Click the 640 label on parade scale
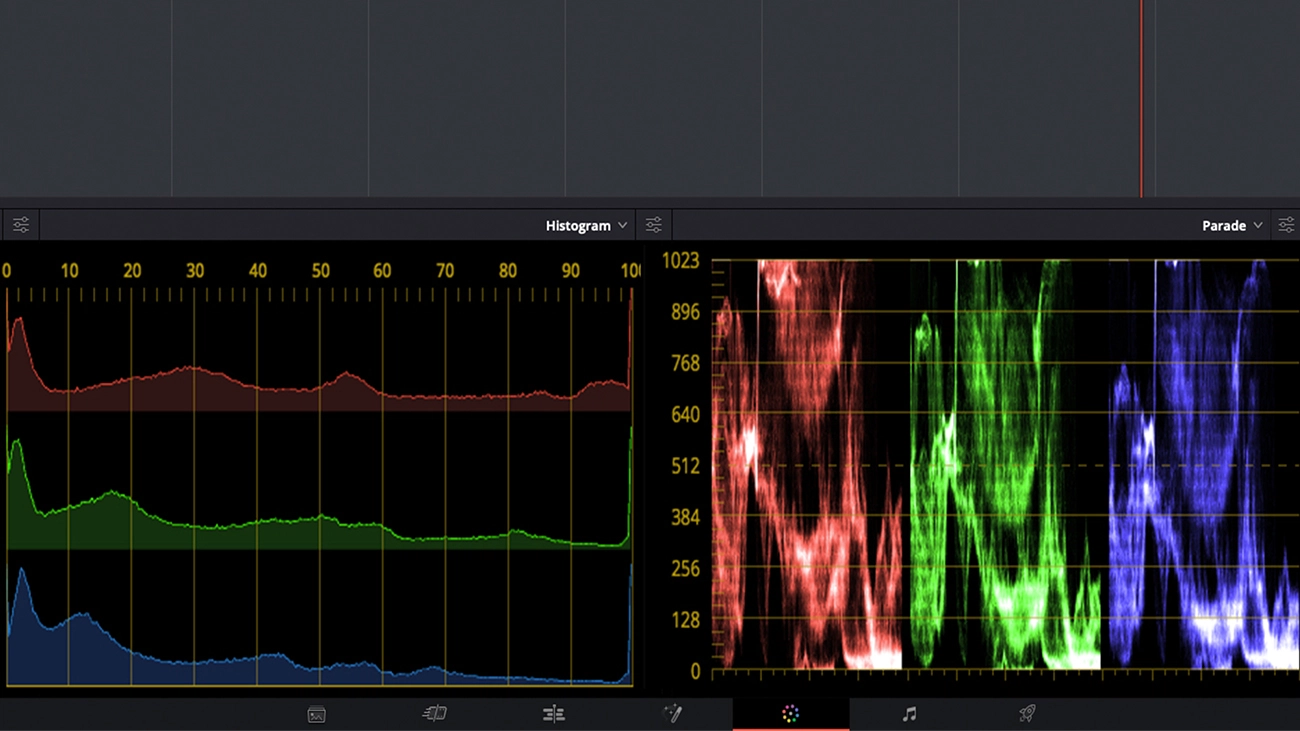Image resolution: width=1300 pixels, height=731 pixels. [685, 414]
